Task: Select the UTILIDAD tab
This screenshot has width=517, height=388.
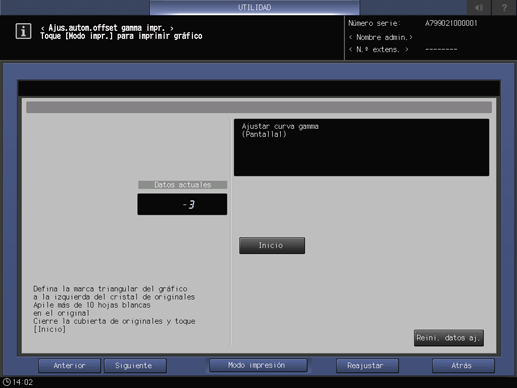Action: (x=255, y=7)
